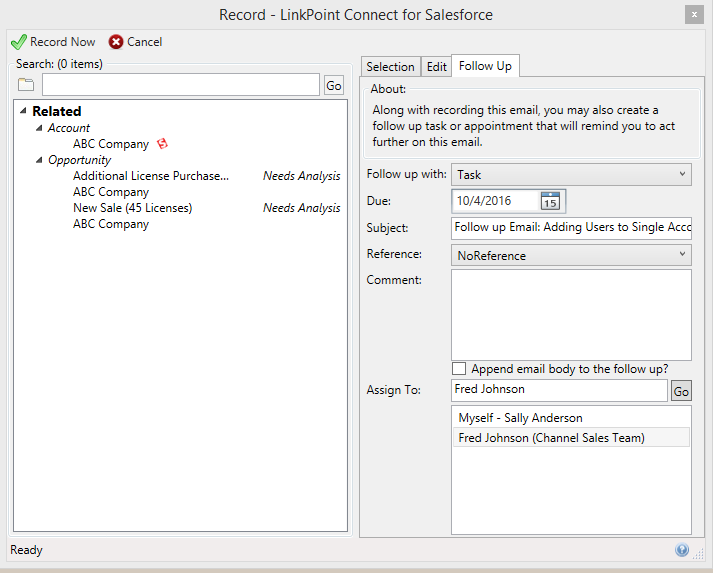
Task: Open the calendar picker for the Due date
Action: coord(550,201)
